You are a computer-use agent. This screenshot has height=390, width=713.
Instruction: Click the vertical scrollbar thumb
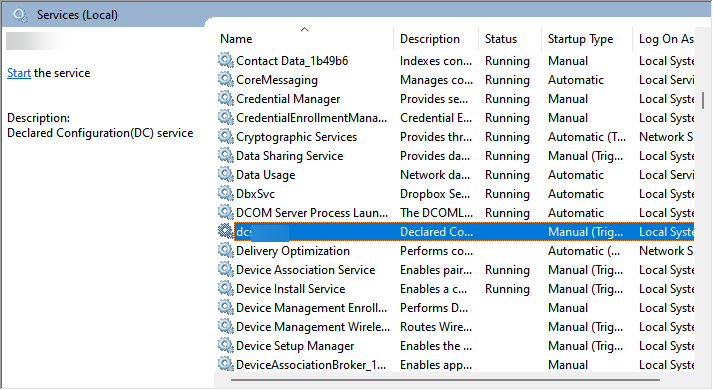pos(703,100)
